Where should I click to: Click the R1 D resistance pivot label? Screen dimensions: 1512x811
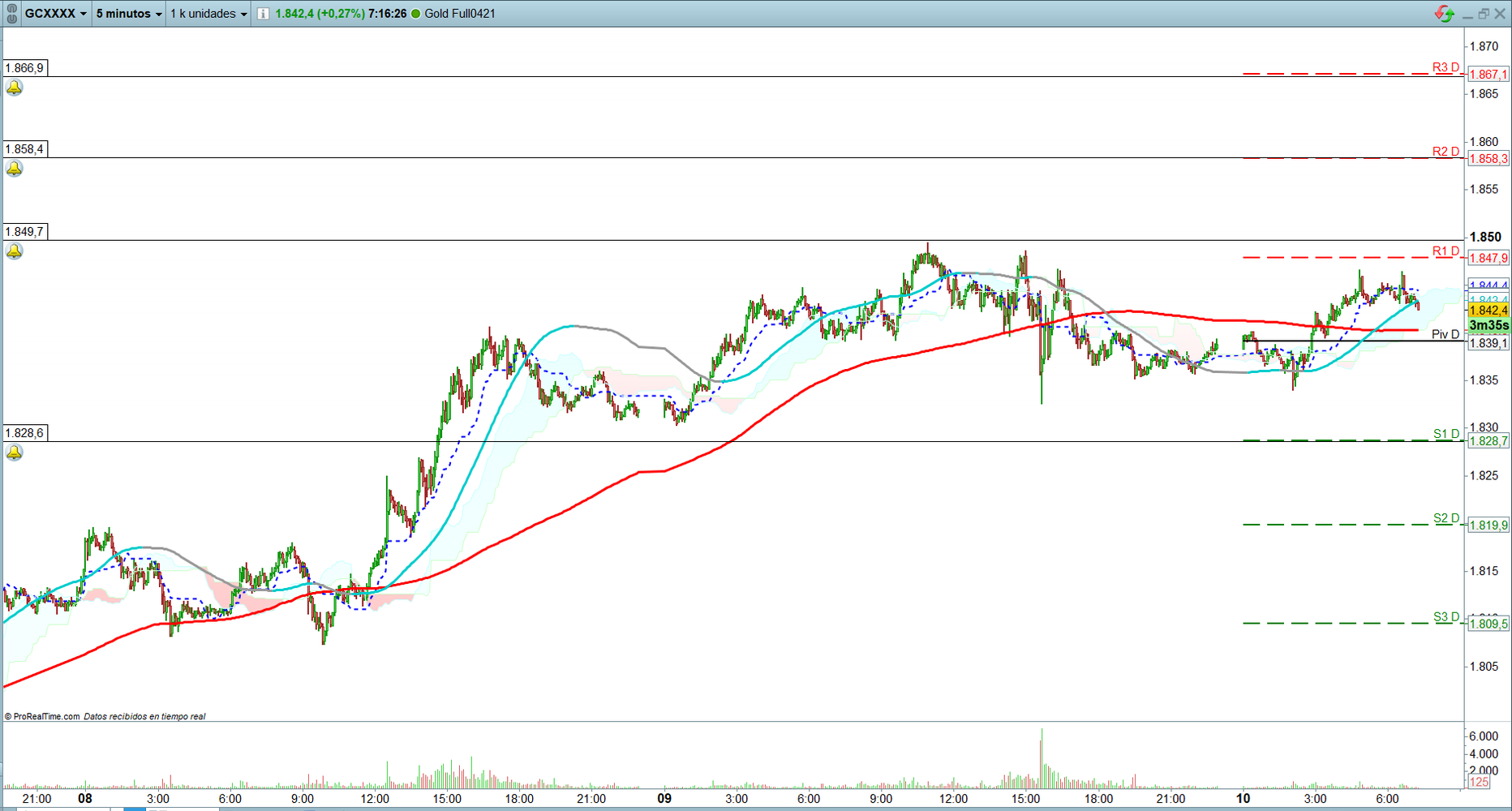click(1445, 251)
